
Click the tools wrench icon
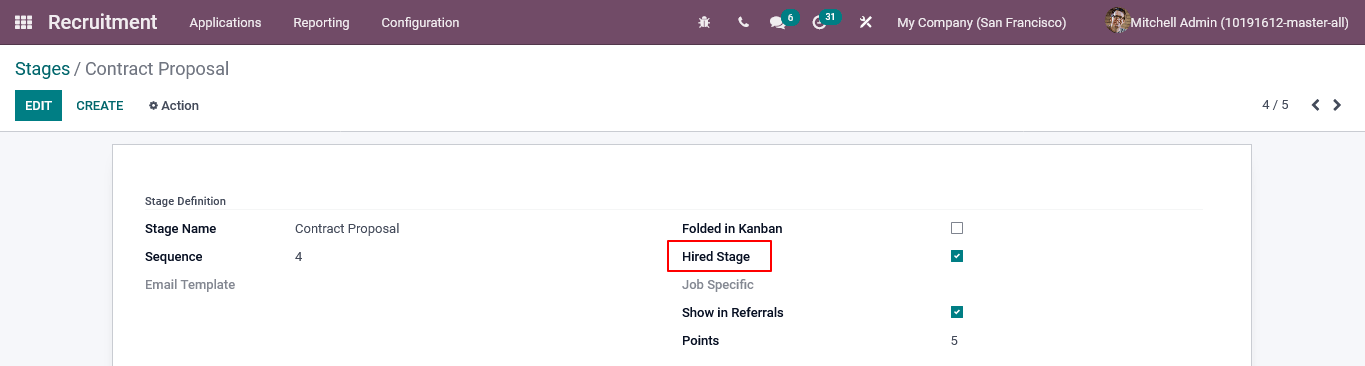point(866,22)
